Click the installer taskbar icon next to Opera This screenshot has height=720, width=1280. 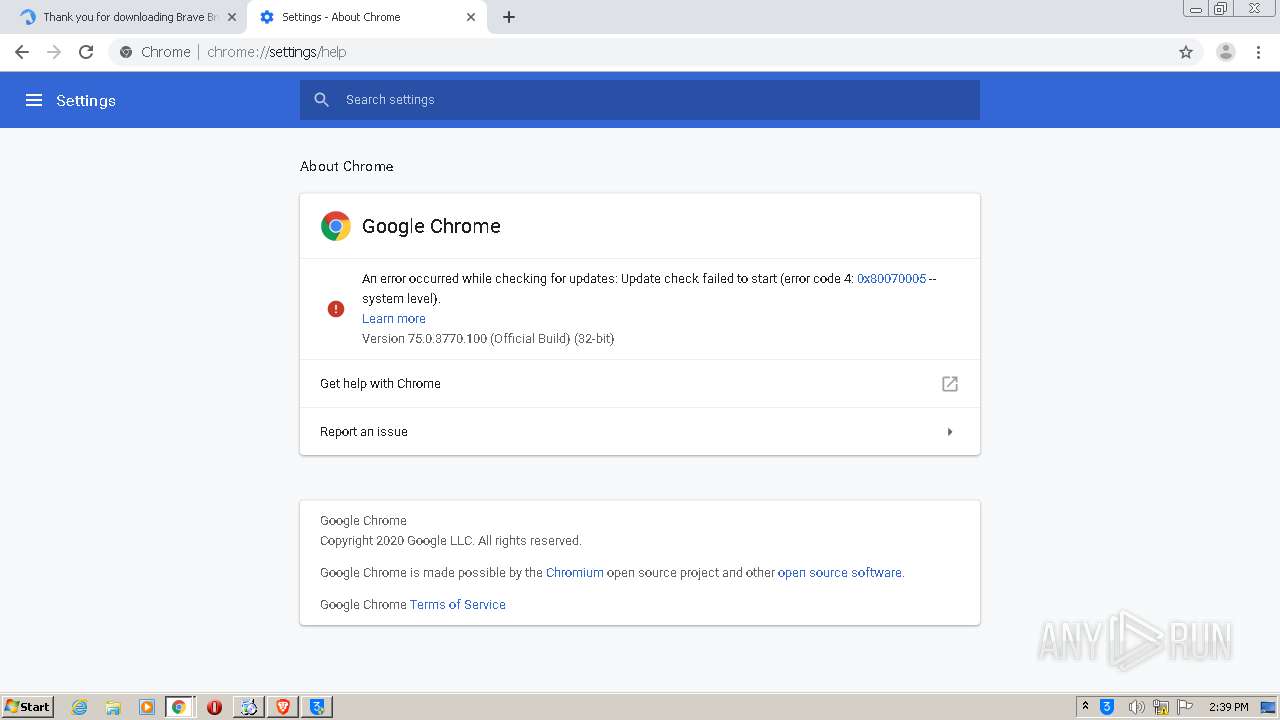tap(249, 707)
